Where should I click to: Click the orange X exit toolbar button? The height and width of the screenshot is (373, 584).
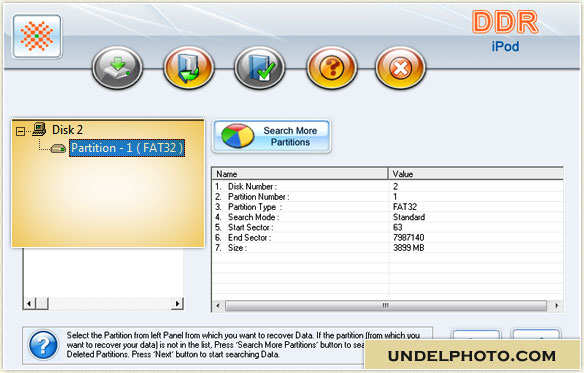tap(400, 68)
